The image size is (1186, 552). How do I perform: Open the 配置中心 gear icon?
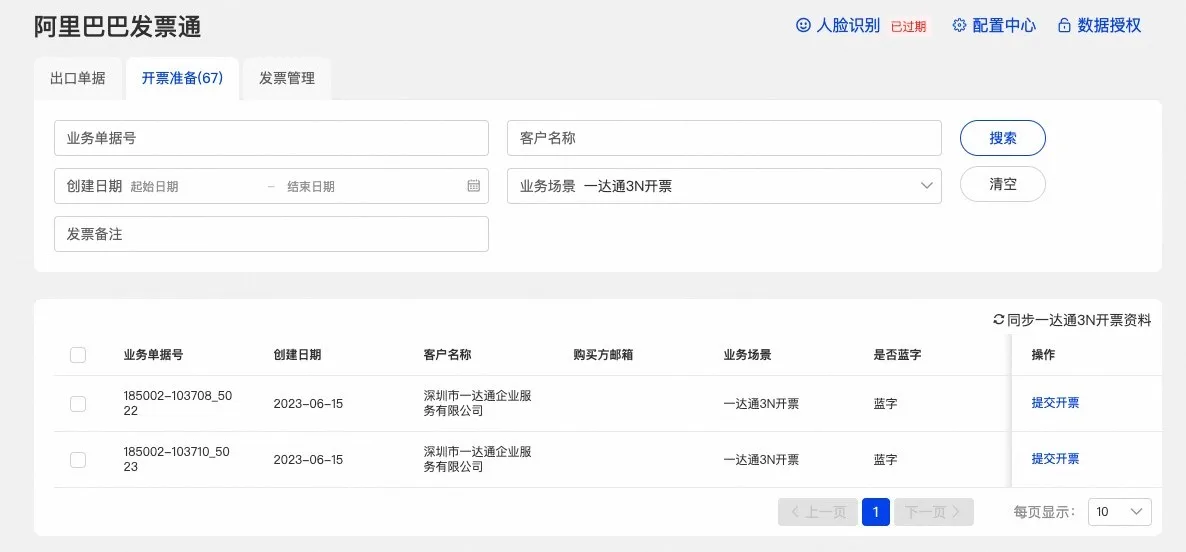tap(959, 26)
